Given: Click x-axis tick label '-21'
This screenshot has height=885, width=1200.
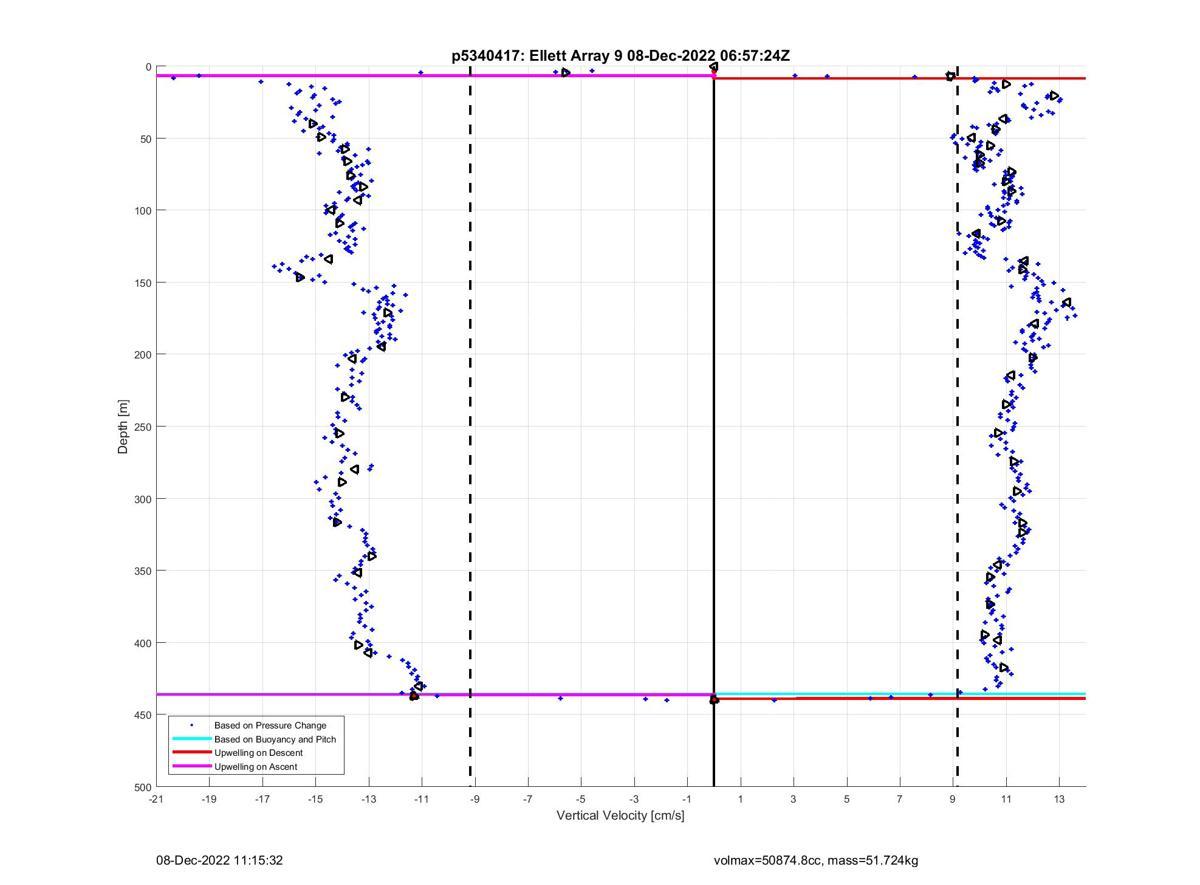Looking at the screenshot, I should coord(156,799).
